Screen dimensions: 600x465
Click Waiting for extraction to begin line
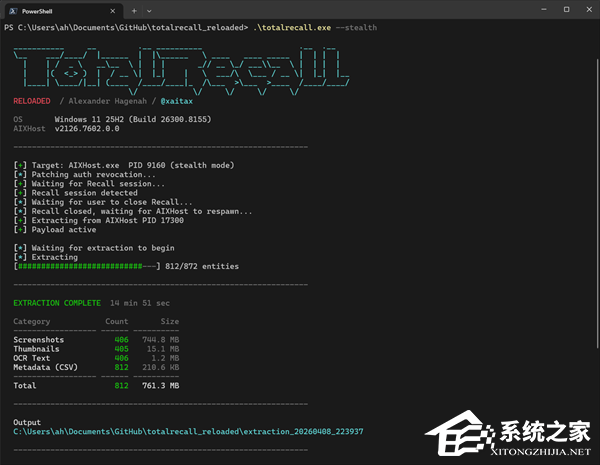click(x=94, y=248)
